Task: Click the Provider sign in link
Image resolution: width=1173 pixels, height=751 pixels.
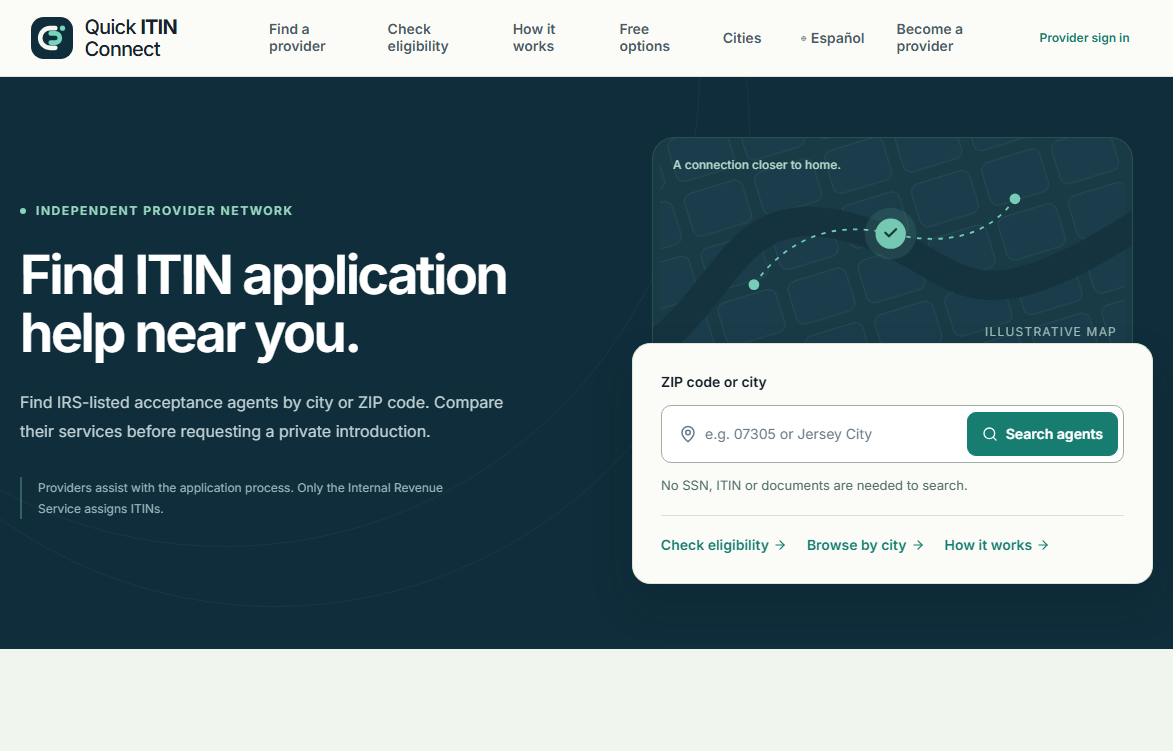Action: pos(1084,38)
